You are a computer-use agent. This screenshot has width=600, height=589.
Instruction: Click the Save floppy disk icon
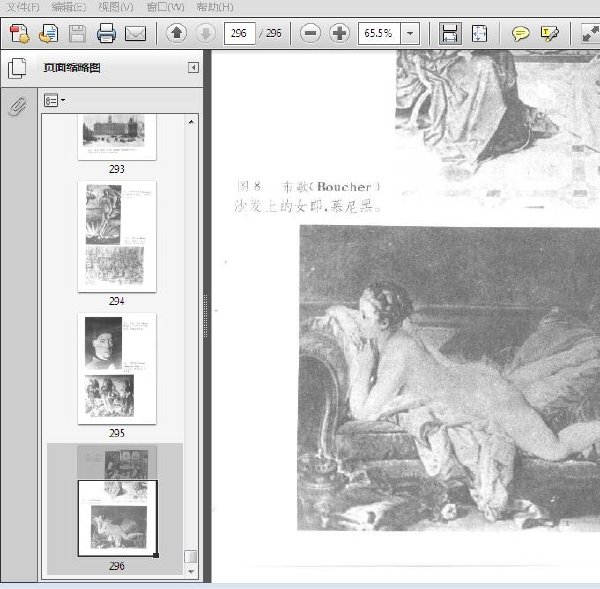click(x=77, y=34)
